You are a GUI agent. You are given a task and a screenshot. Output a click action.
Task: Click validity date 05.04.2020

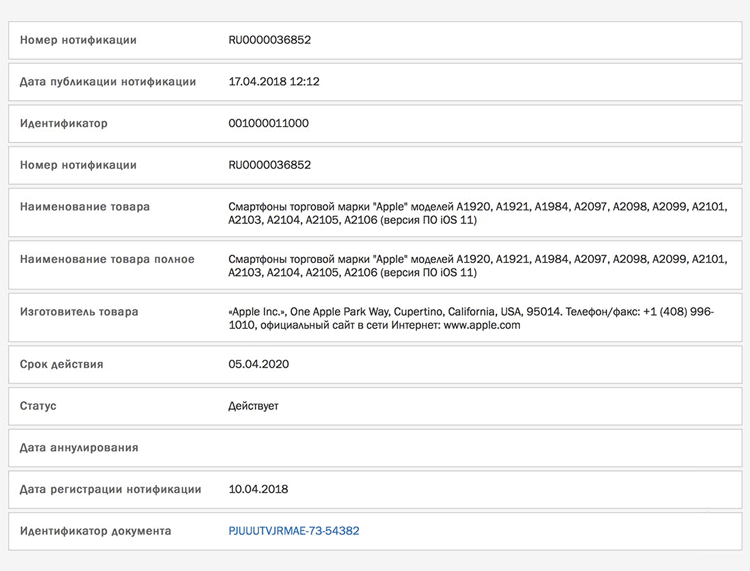click(x=258, y=364)
